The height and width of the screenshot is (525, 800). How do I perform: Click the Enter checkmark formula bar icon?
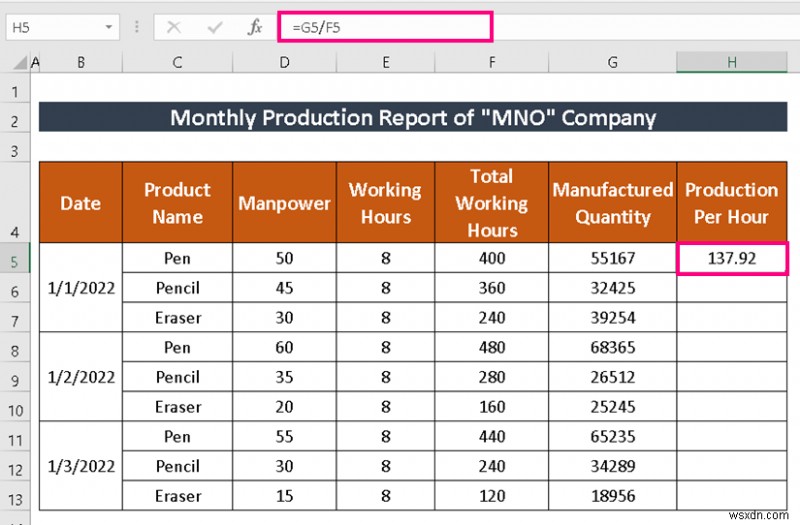click(x=215, y=27)
